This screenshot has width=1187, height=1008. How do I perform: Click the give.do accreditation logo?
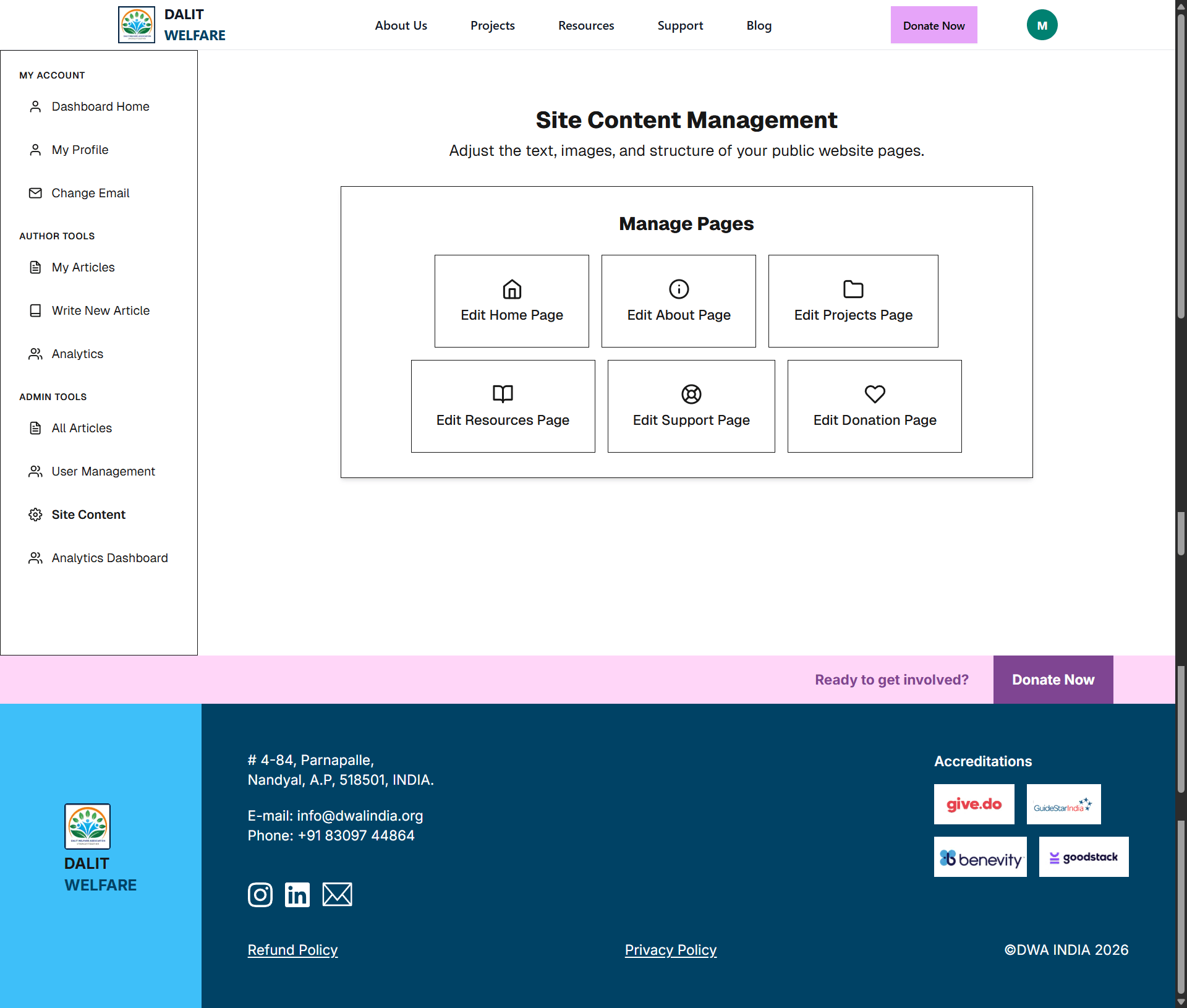coord(974,804)
